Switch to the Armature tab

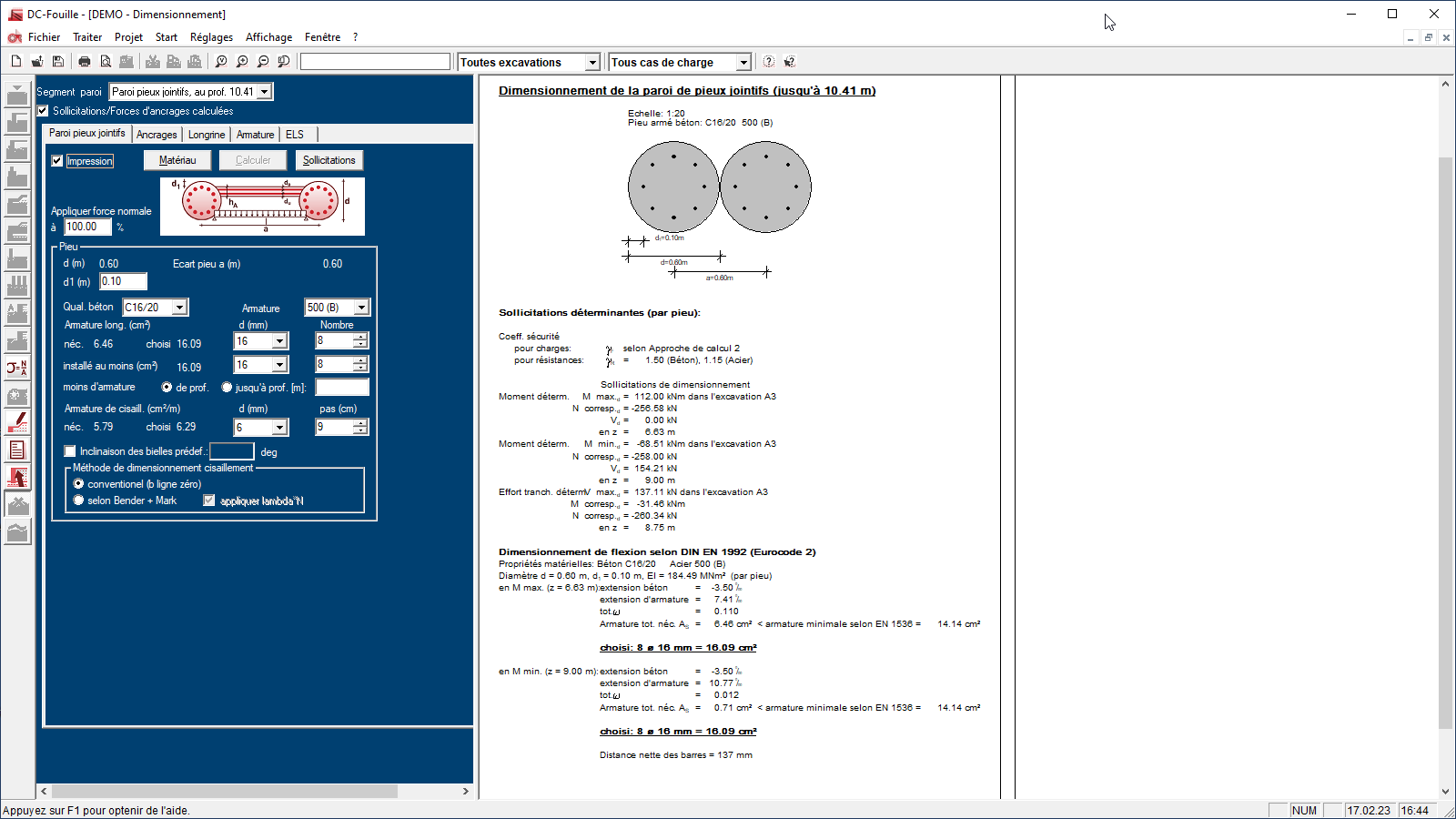[x=255, y=135]
